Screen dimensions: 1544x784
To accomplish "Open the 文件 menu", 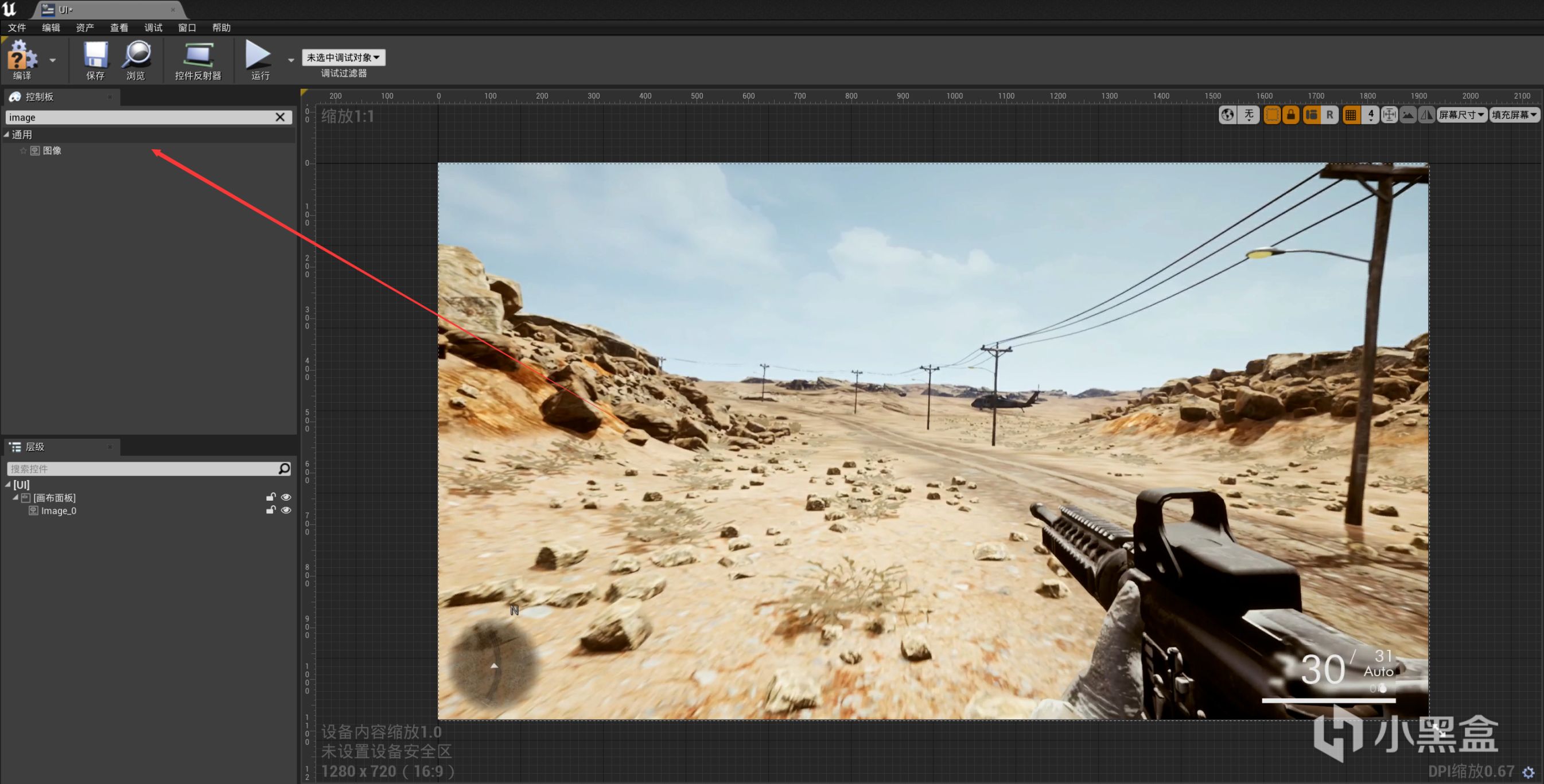I will point(17,28).
